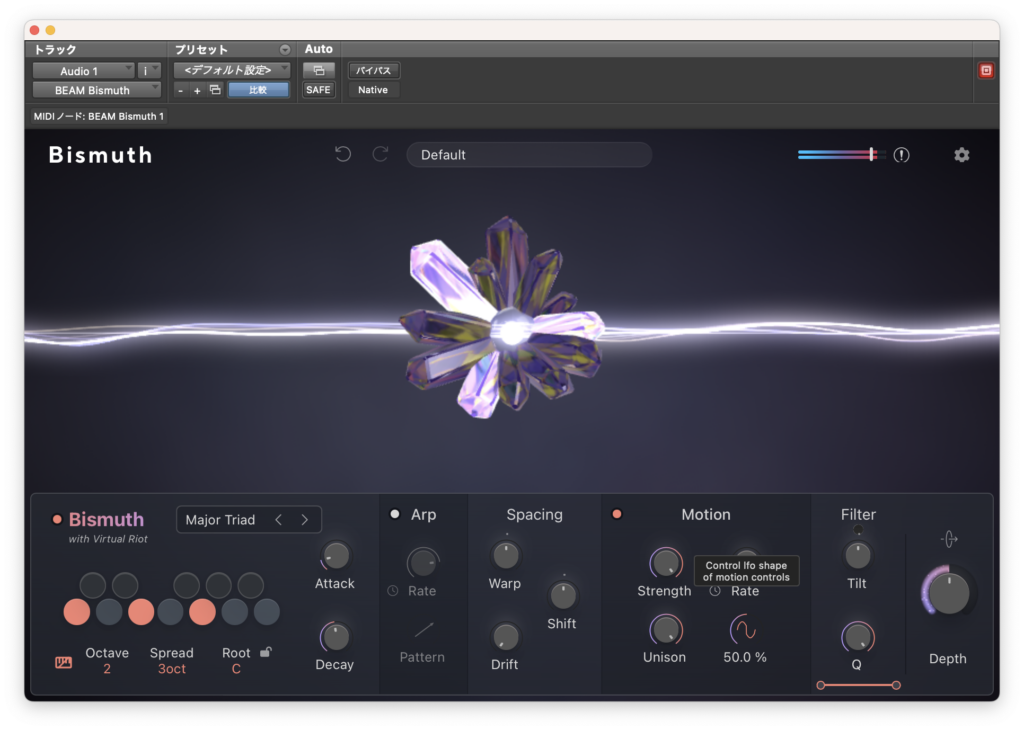Toggle the Filter enable dot above Tilt
Screen dimensions: 1024x730
tap(857, 530)
